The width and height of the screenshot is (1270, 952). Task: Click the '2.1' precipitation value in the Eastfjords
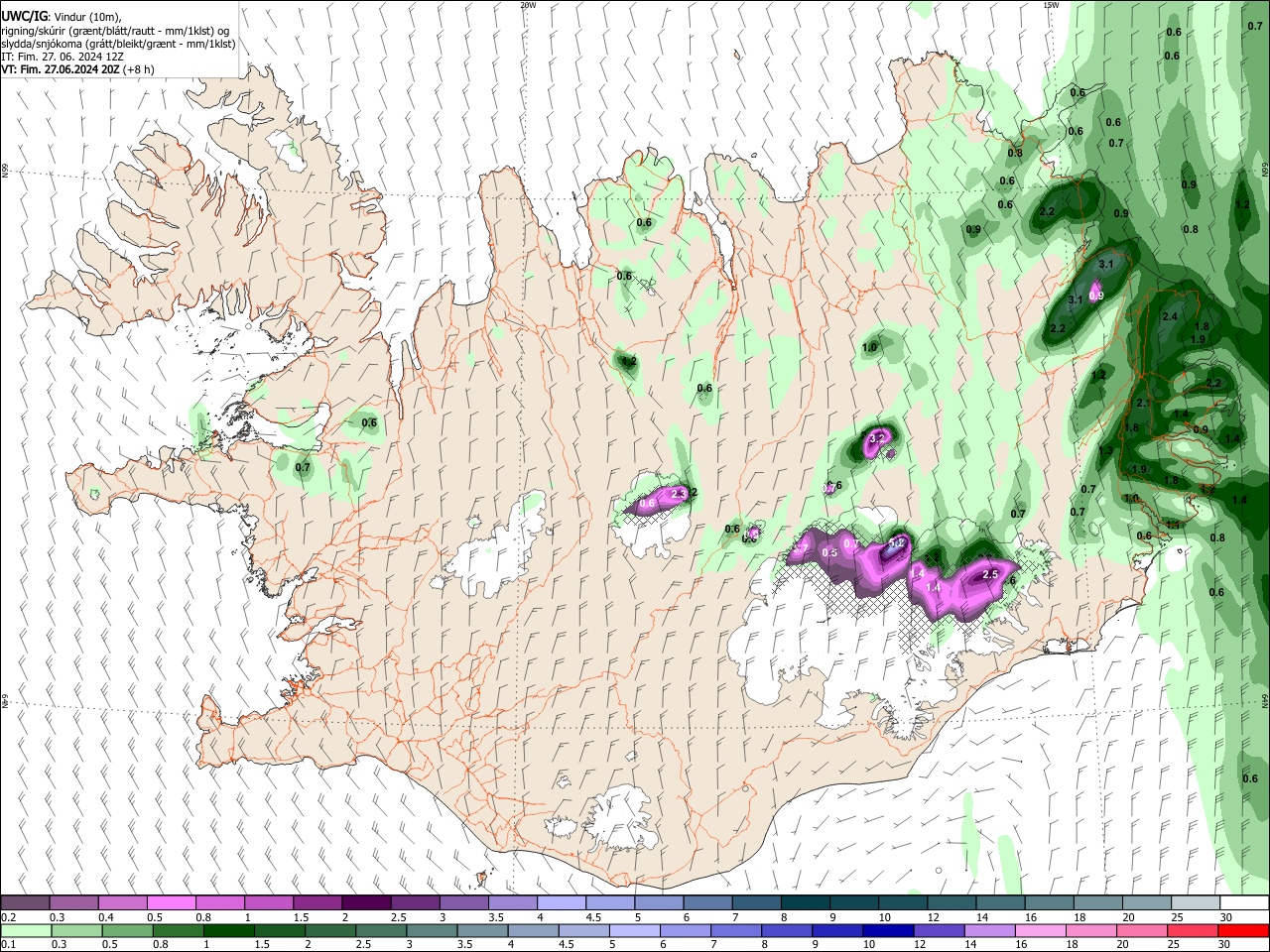click(1143, 404)
